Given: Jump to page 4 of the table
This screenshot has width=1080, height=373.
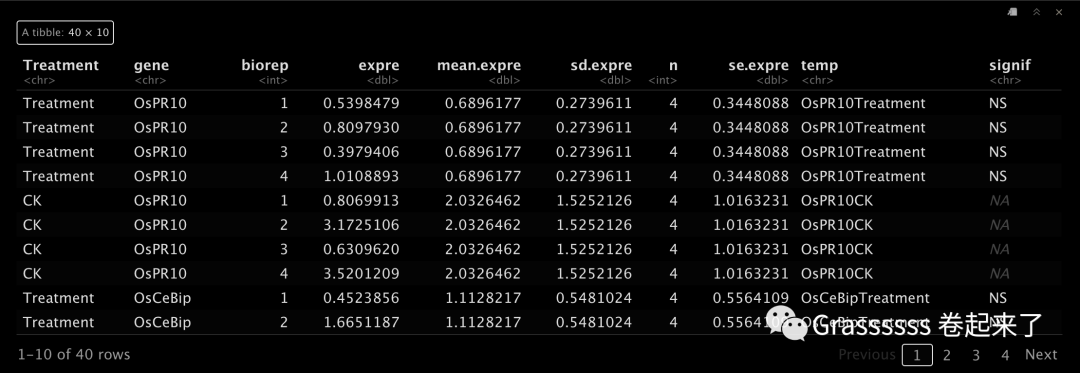Looking at the screenshot, I should click(x=1005, y=355).
